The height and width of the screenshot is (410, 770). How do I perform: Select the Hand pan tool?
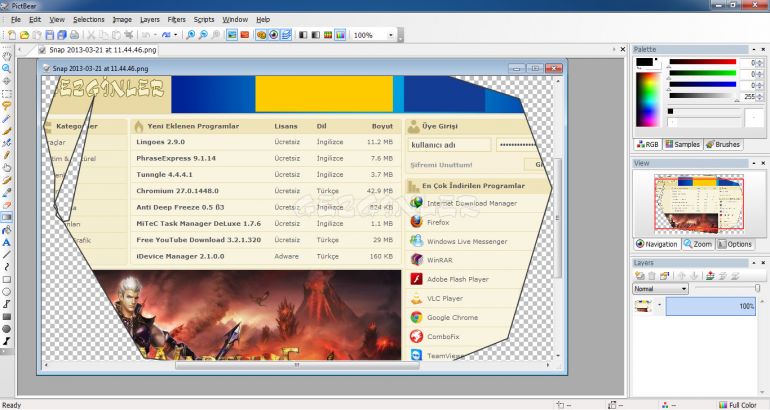[x=6, y=56]
